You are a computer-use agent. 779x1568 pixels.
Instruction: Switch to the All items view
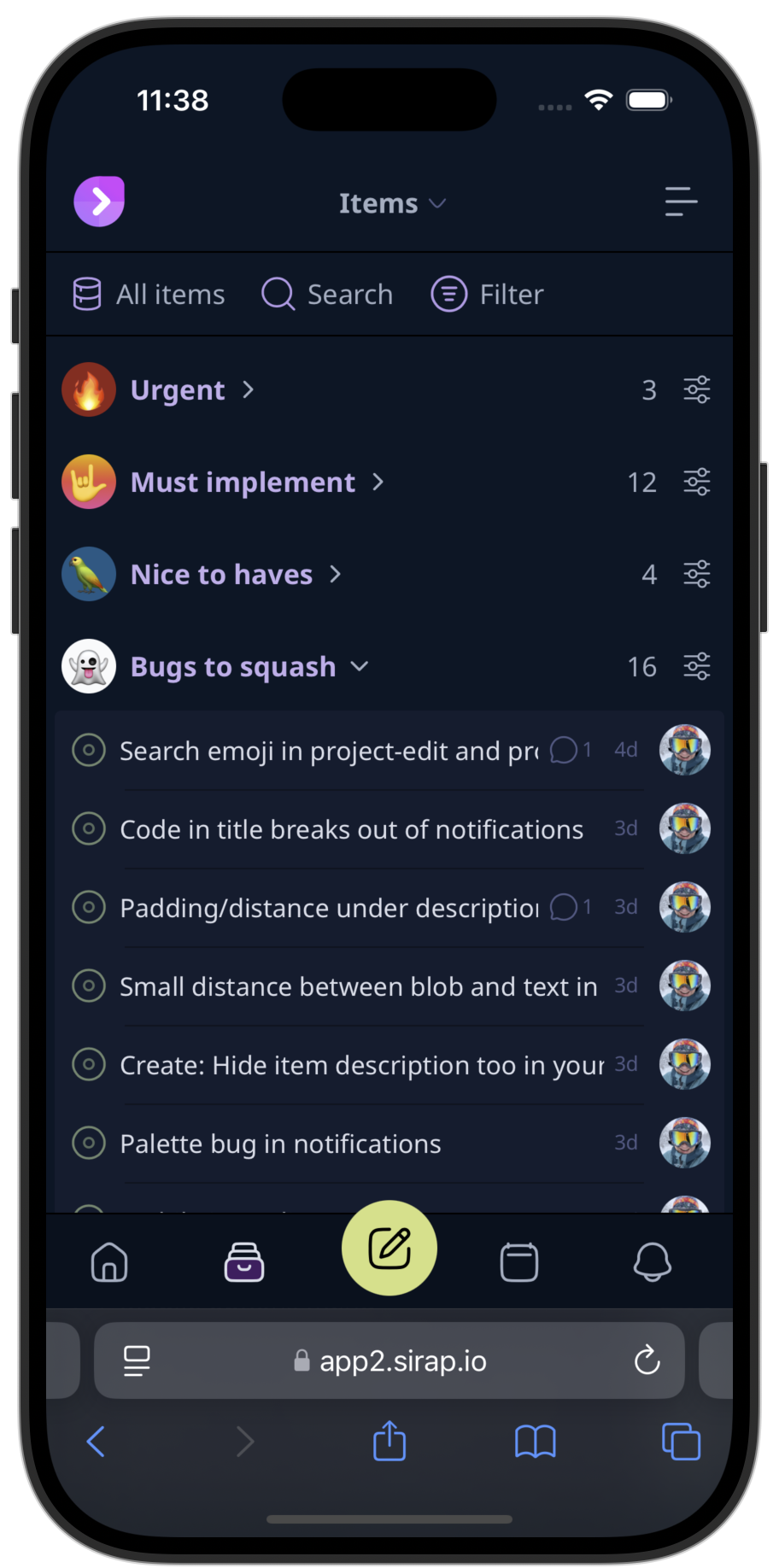169,294
